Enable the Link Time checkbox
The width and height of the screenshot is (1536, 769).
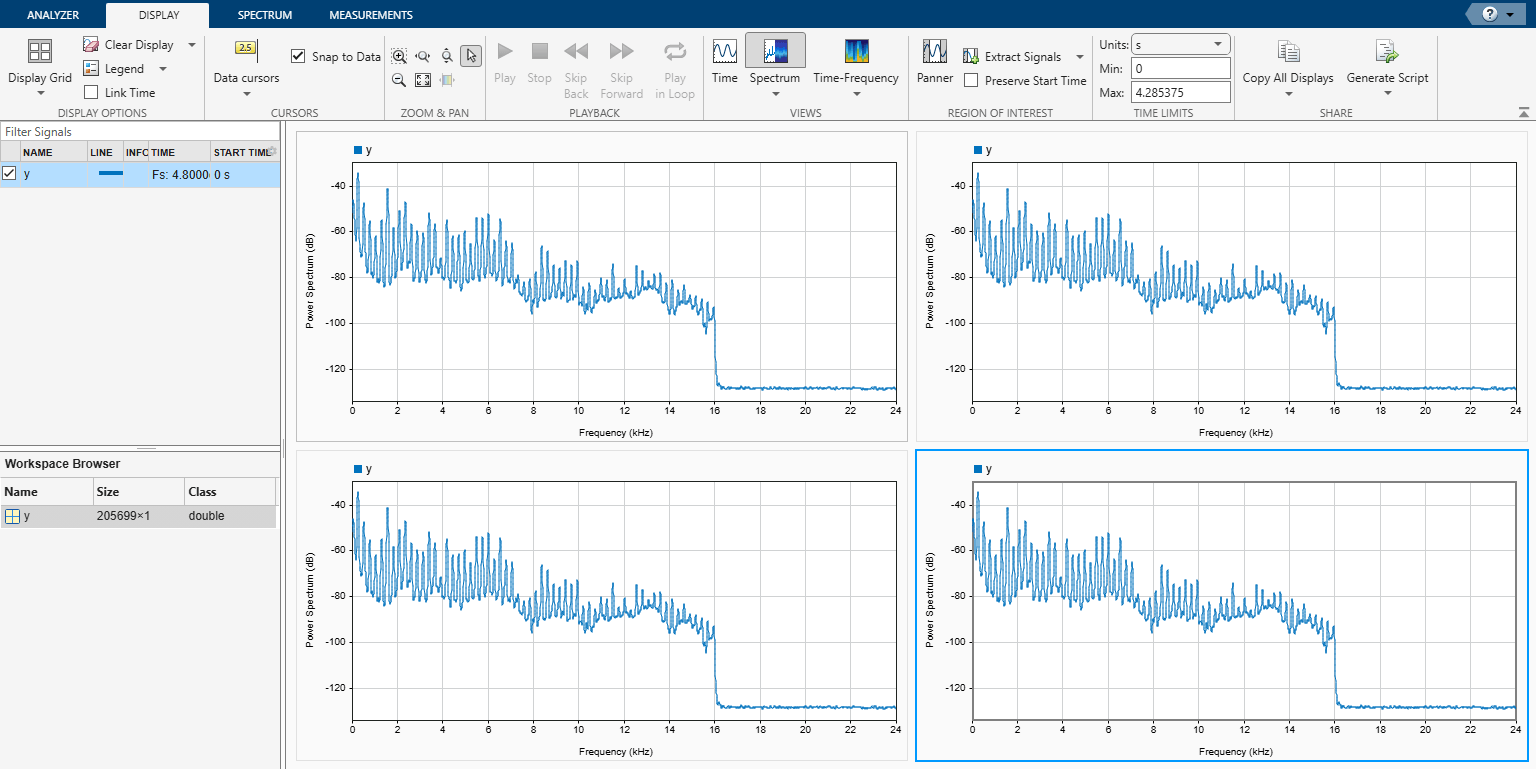coord(91,93)
